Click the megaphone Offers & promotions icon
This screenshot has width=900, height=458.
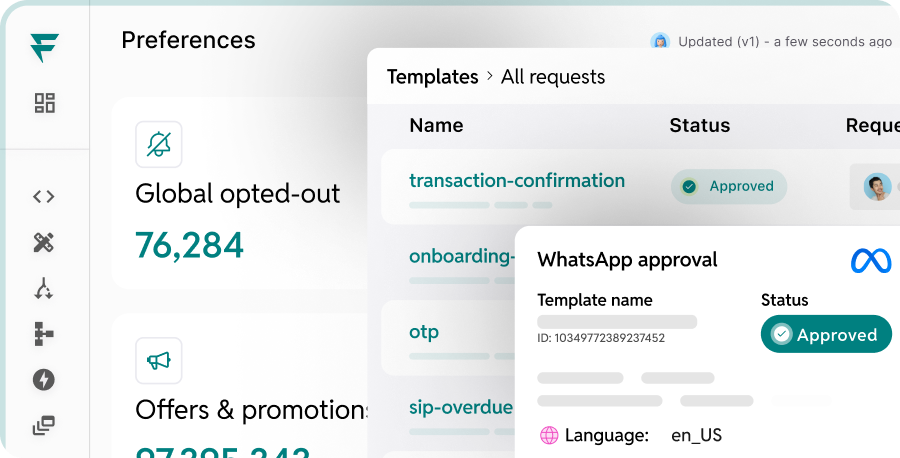pos(159,360)
